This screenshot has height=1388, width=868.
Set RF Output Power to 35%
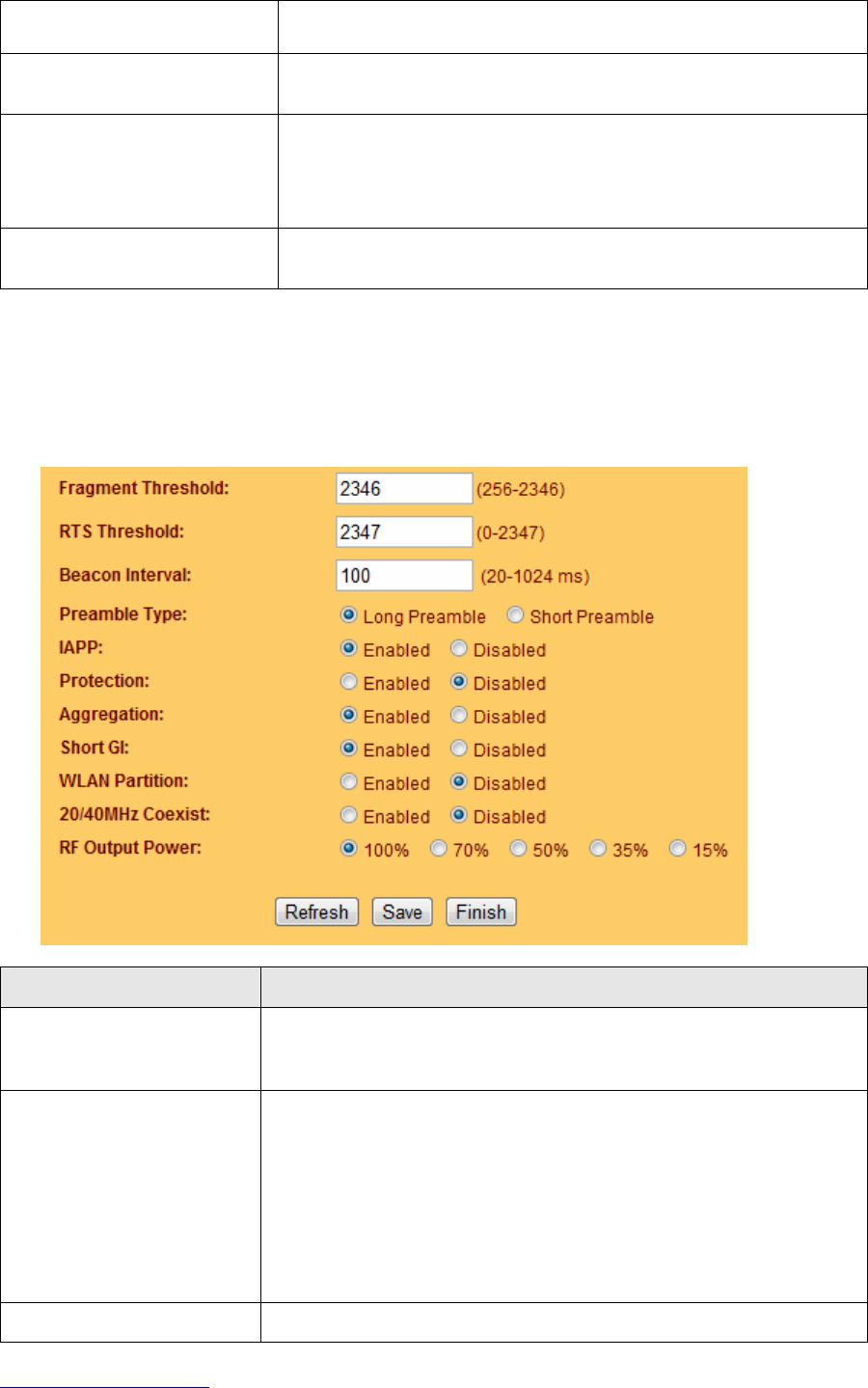(x=598, y=849)
